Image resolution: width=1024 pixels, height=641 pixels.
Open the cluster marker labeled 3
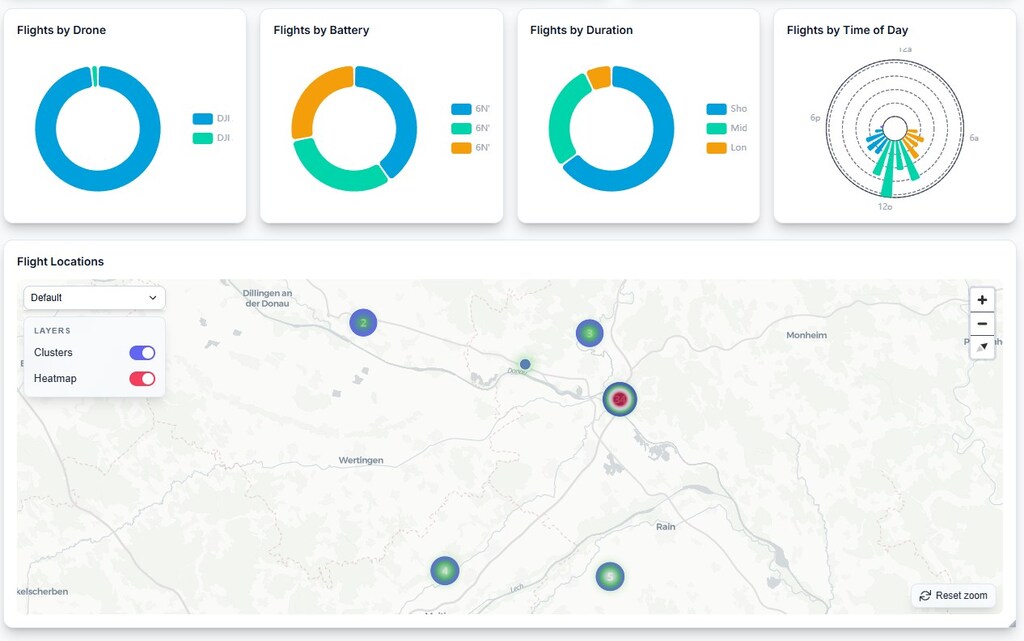click(x=590, y=333)
